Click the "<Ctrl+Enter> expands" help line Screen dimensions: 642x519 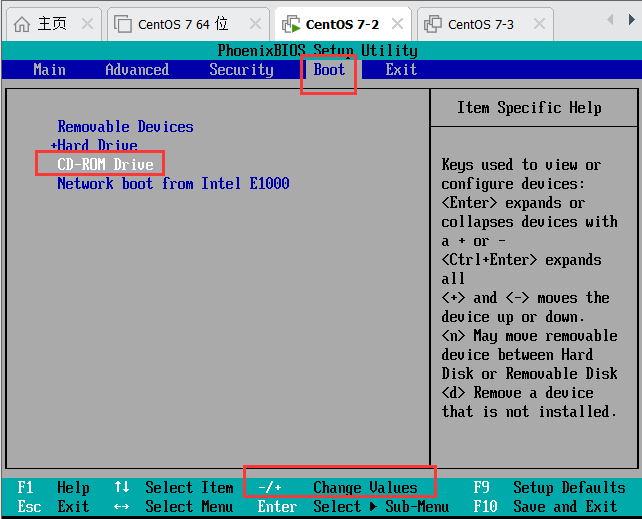(x=521, y=260)
